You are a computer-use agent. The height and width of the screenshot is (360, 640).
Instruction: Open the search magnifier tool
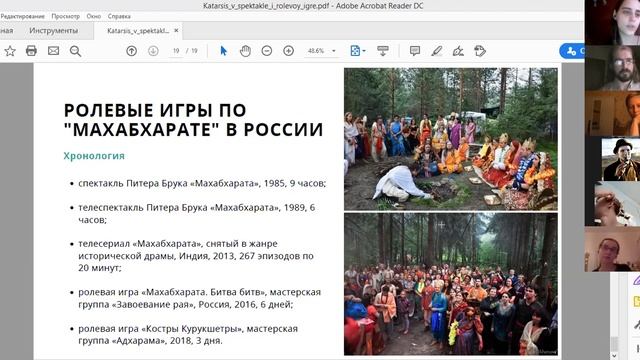[x=76, y=51]
